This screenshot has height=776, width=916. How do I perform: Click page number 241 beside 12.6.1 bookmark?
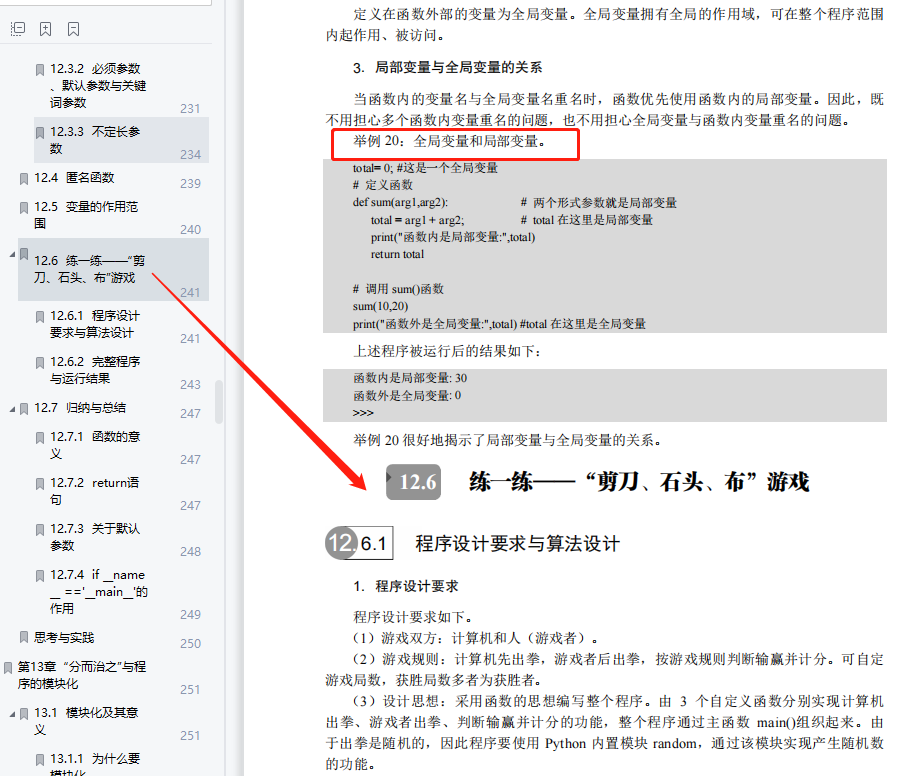190,338
